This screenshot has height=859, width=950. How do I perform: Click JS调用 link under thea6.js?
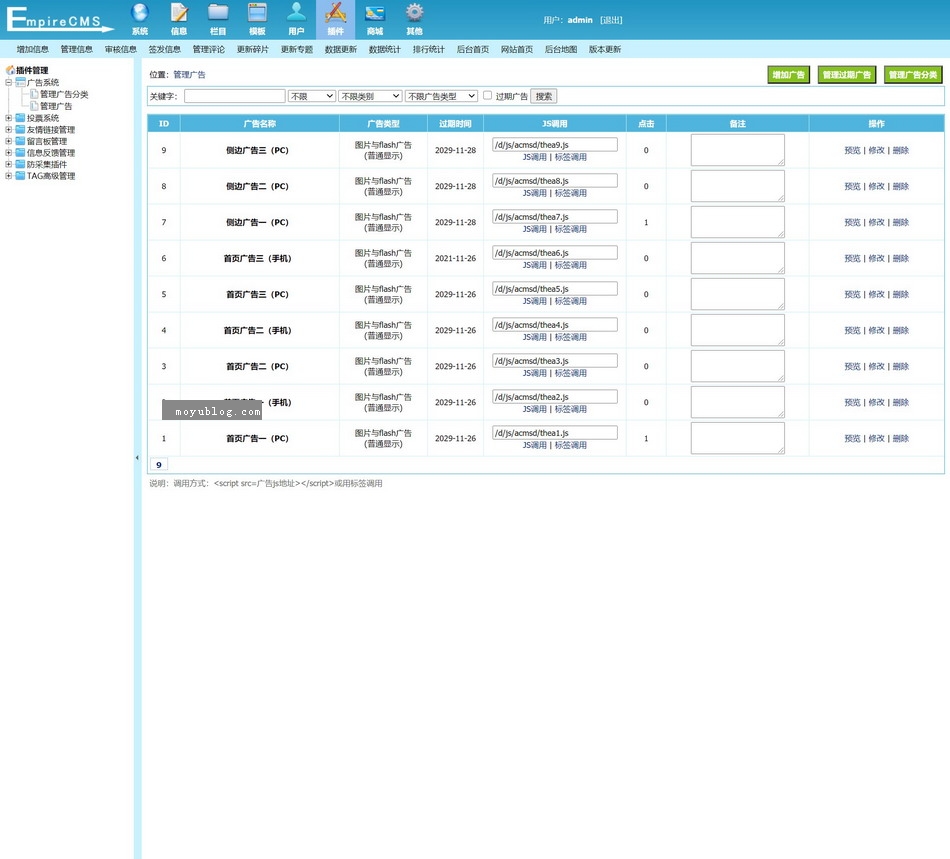[535, 265]
